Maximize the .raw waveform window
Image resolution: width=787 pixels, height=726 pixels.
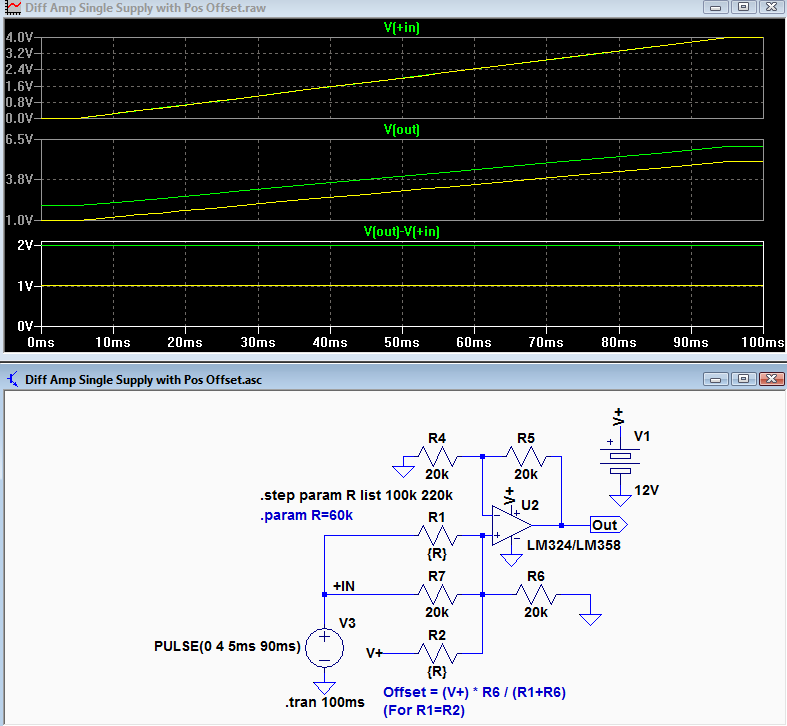click(x=743, y=7)
